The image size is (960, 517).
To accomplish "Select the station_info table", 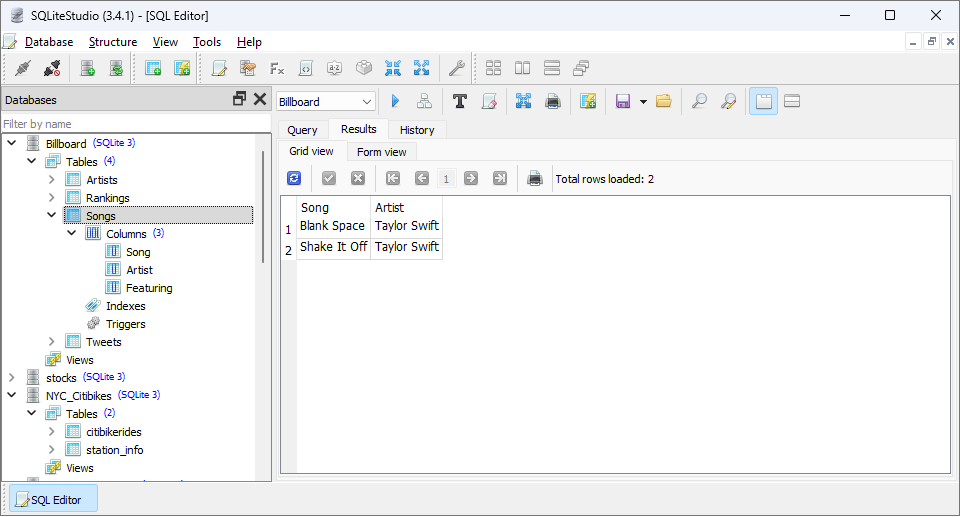I will [x=114, y=450].
